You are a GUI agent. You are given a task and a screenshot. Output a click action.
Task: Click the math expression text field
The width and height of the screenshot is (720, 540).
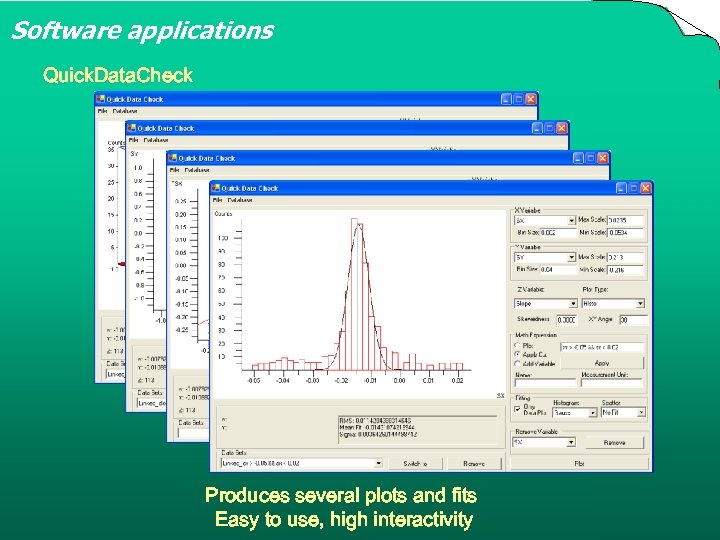(602, 347)
